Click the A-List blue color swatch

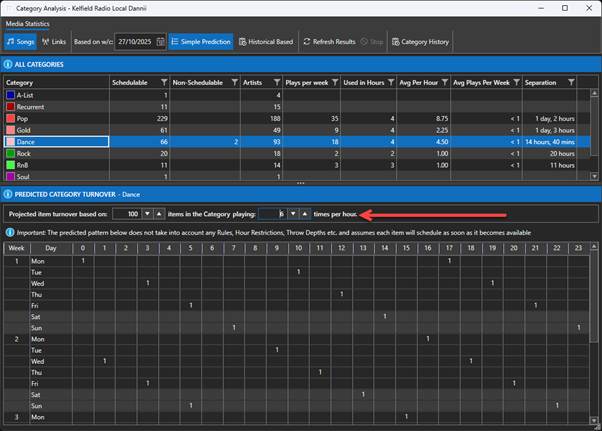pos(10,95)
